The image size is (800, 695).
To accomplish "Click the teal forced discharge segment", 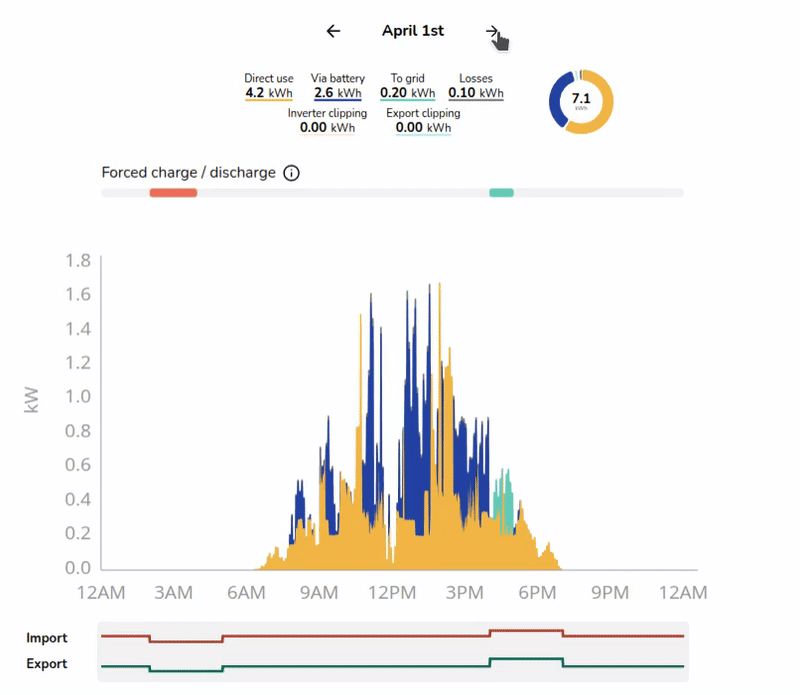I will (501, 192).
